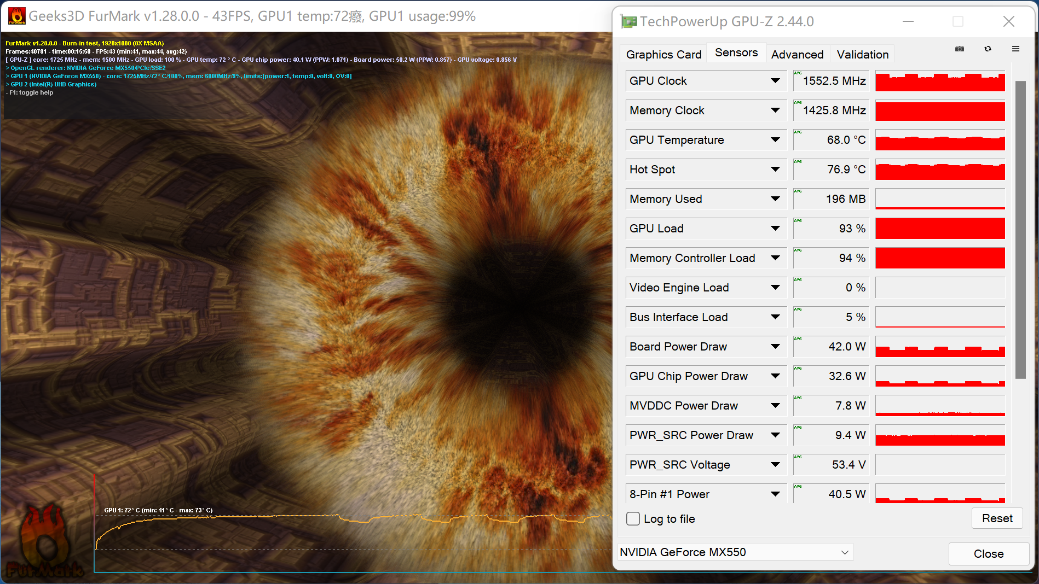The width and height of the screenshot is (1039, 584).
Task: Open the Memory Used sensor dropdown
Action: tap(775, 199)
